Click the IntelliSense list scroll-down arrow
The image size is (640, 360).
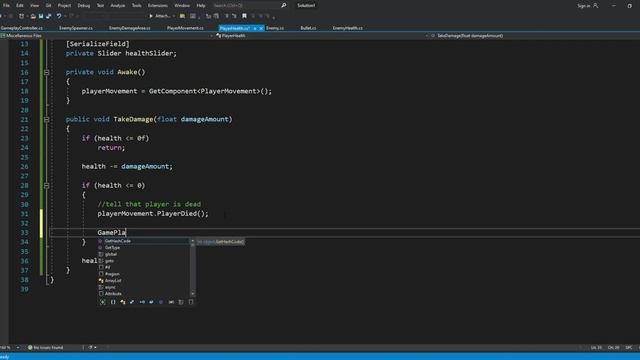click(x=193, y=294)
